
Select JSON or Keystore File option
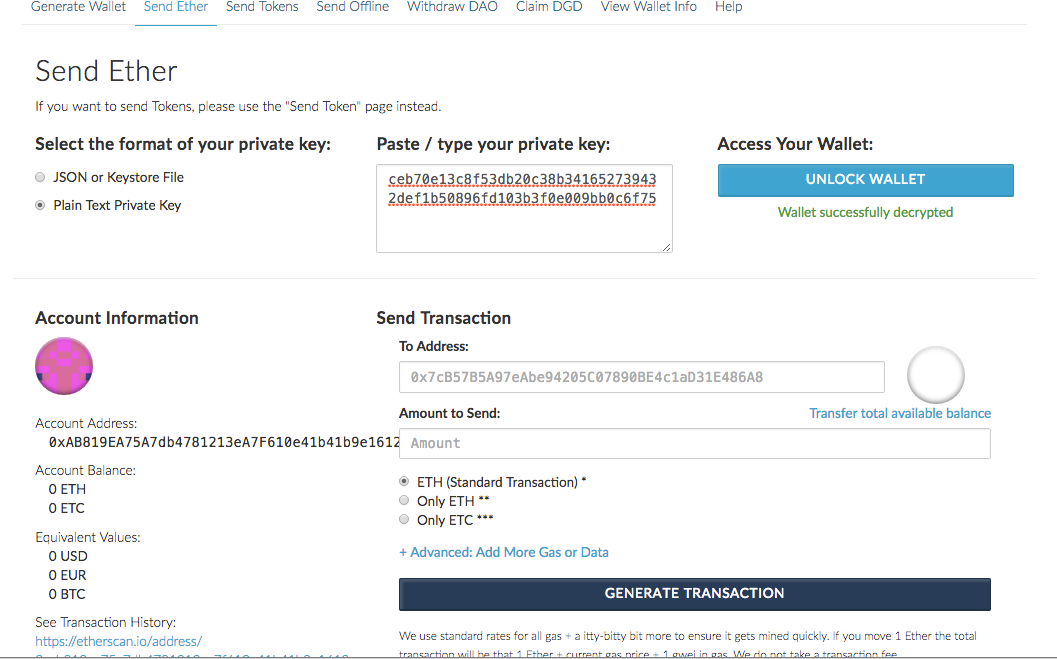pyautogui.click(x=40, y=177)
